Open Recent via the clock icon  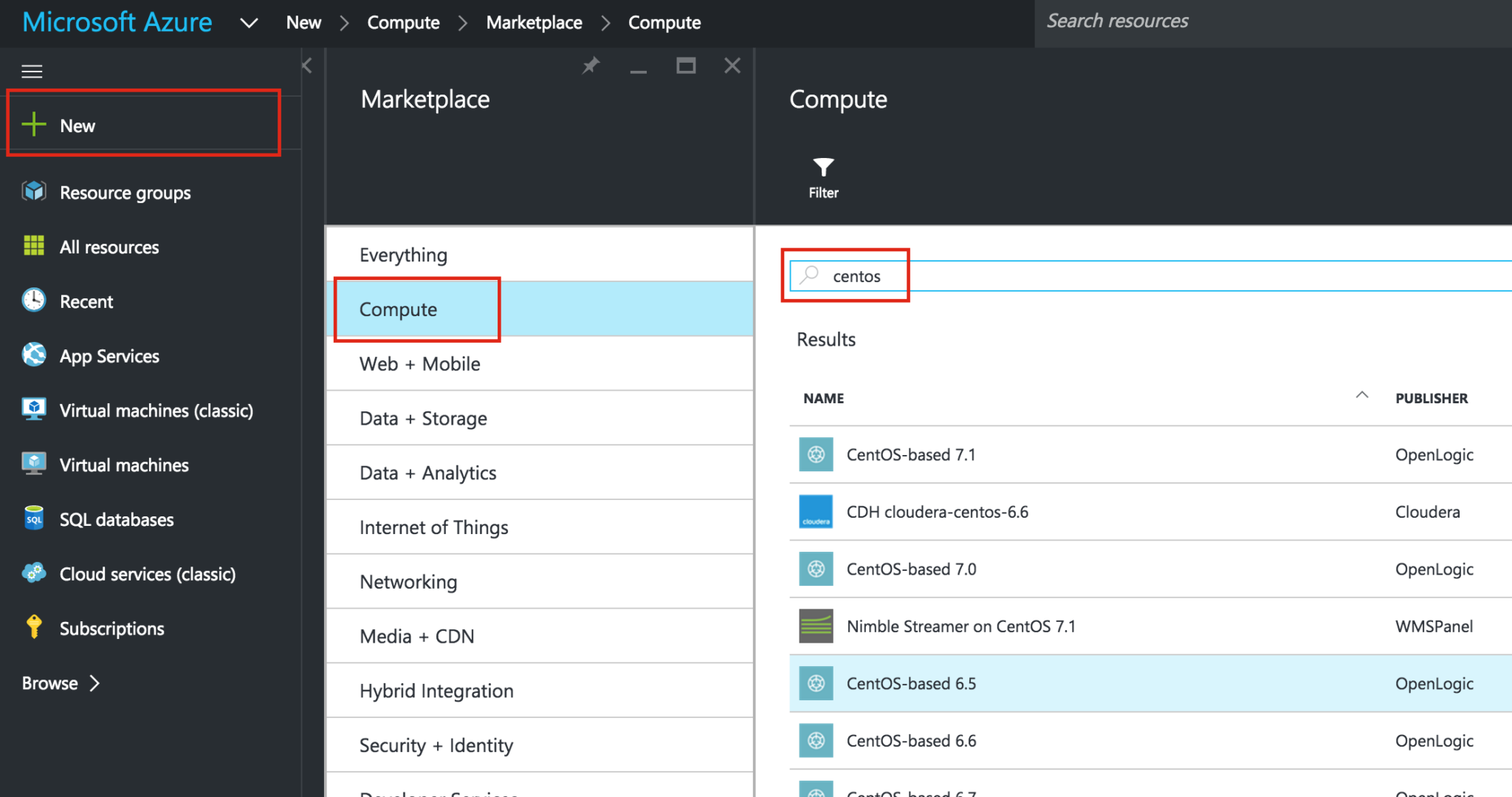point(33,301)
